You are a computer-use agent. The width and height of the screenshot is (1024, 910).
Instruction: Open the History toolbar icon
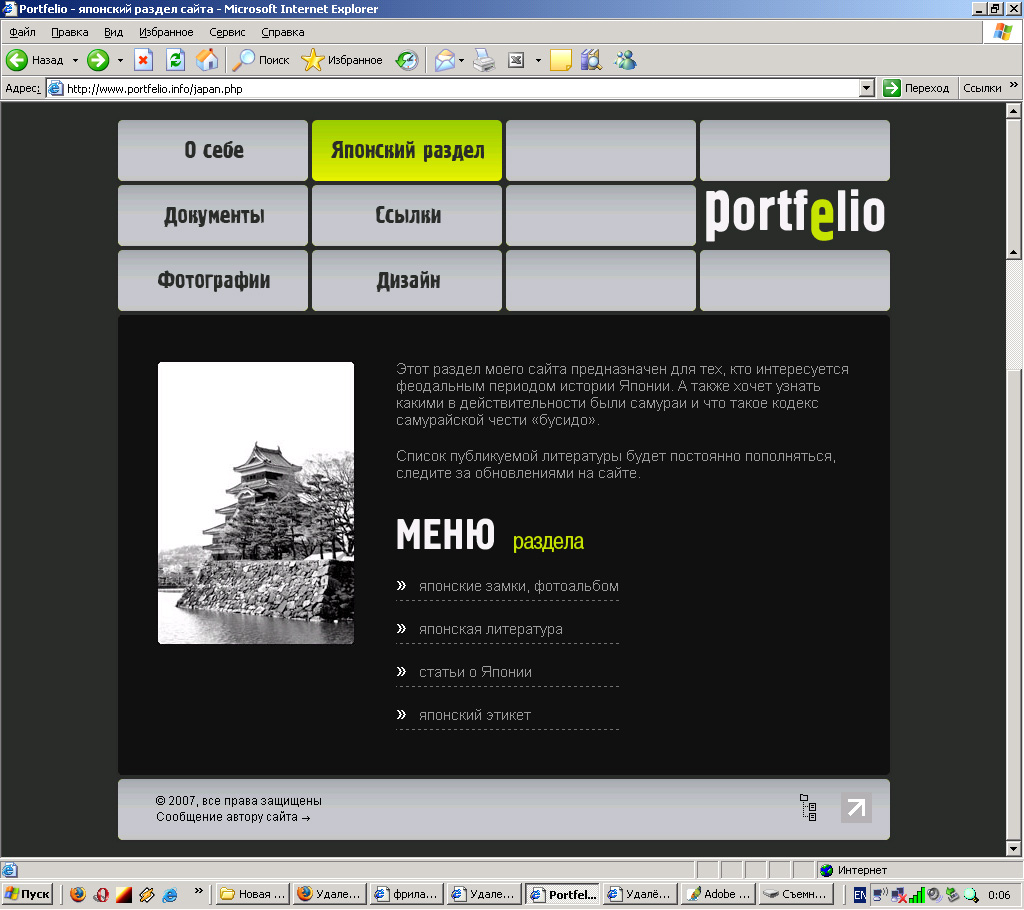[x=406, y=60]
